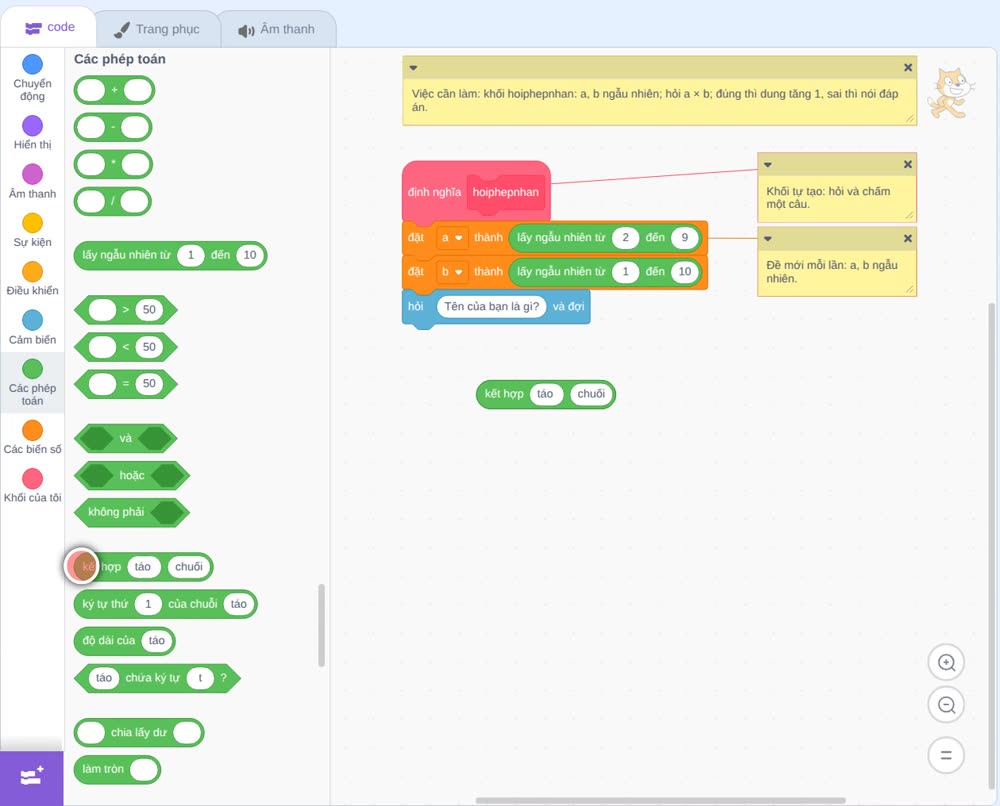Switch to the Âm thanh tab
Viewport: 1000px width, 806px height.
[x=277, y=29]
